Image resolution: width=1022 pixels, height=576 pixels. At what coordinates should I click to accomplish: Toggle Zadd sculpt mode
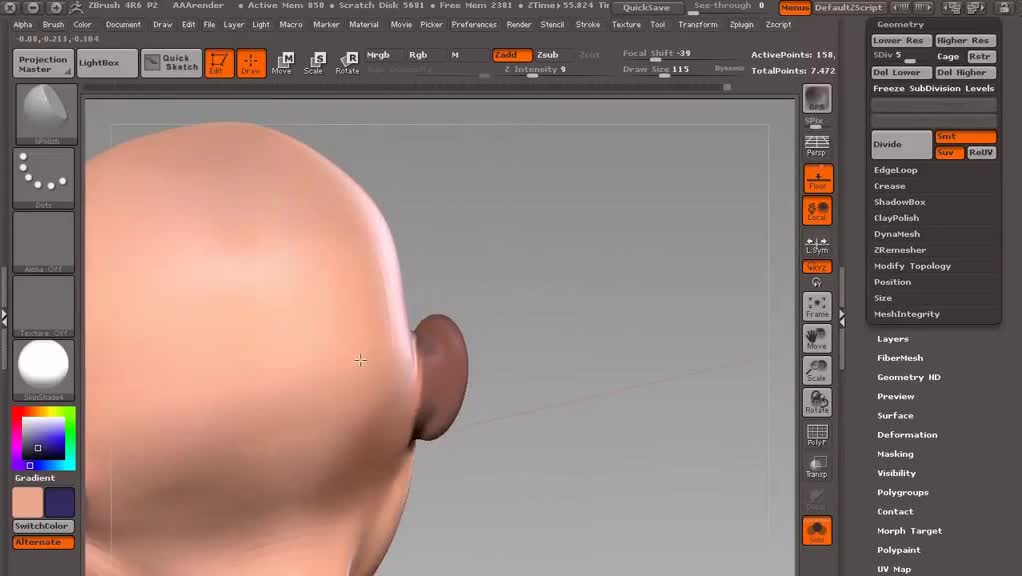(x=512, y=55)
